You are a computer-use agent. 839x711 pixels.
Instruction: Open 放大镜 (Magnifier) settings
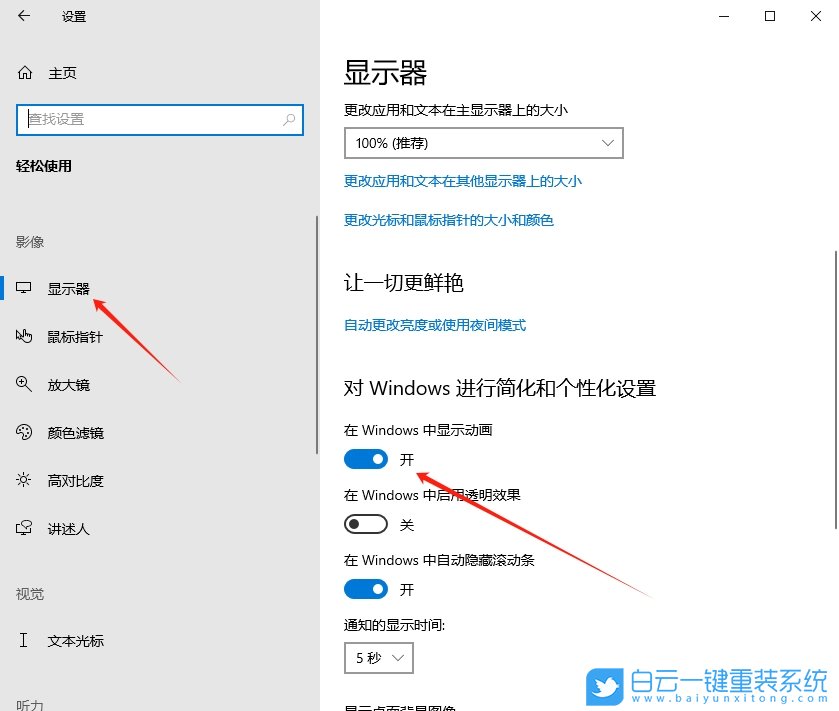(24, 384)
